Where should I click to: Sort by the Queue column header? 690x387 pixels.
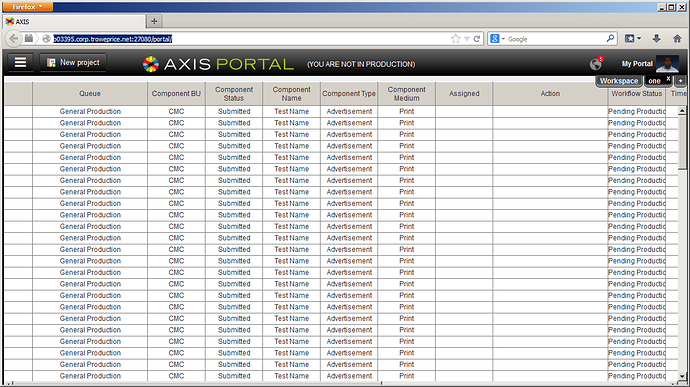pos(90,93)
